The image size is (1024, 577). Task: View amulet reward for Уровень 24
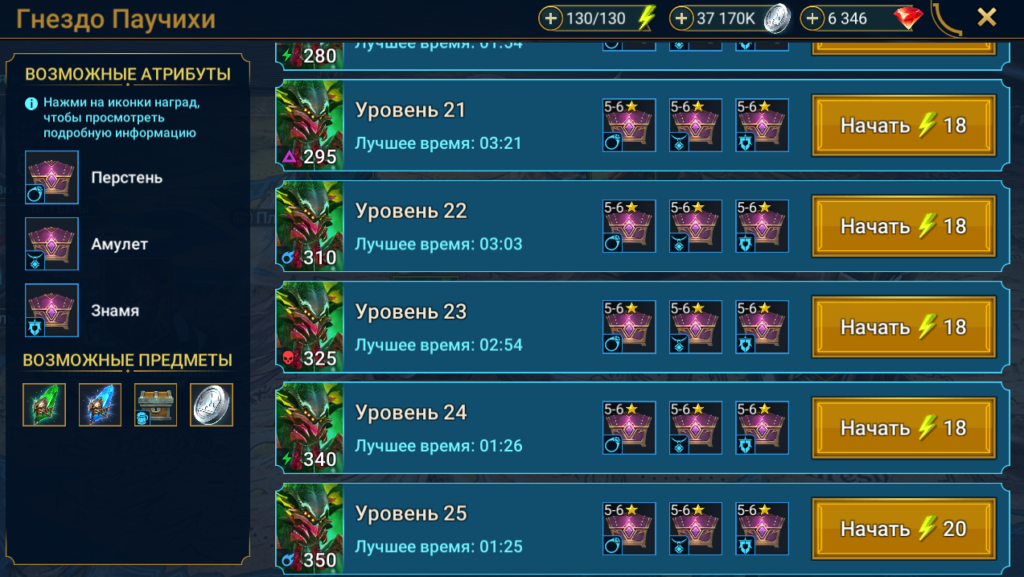(696, 428)
